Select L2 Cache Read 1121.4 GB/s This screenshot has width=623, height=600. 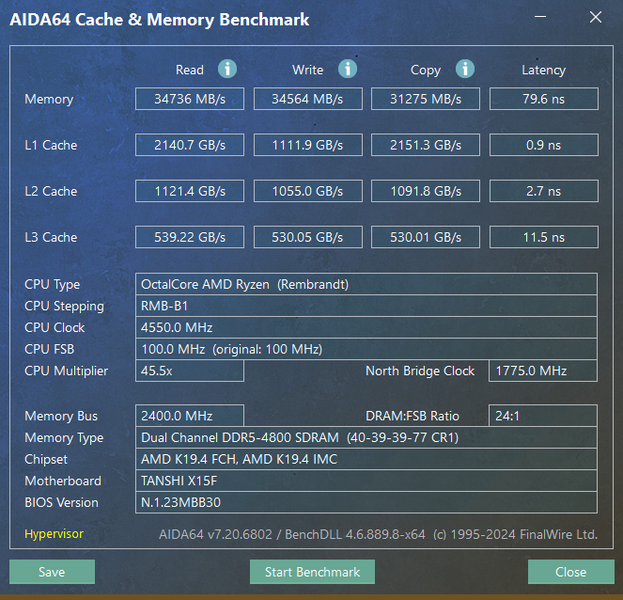(190, 191)
